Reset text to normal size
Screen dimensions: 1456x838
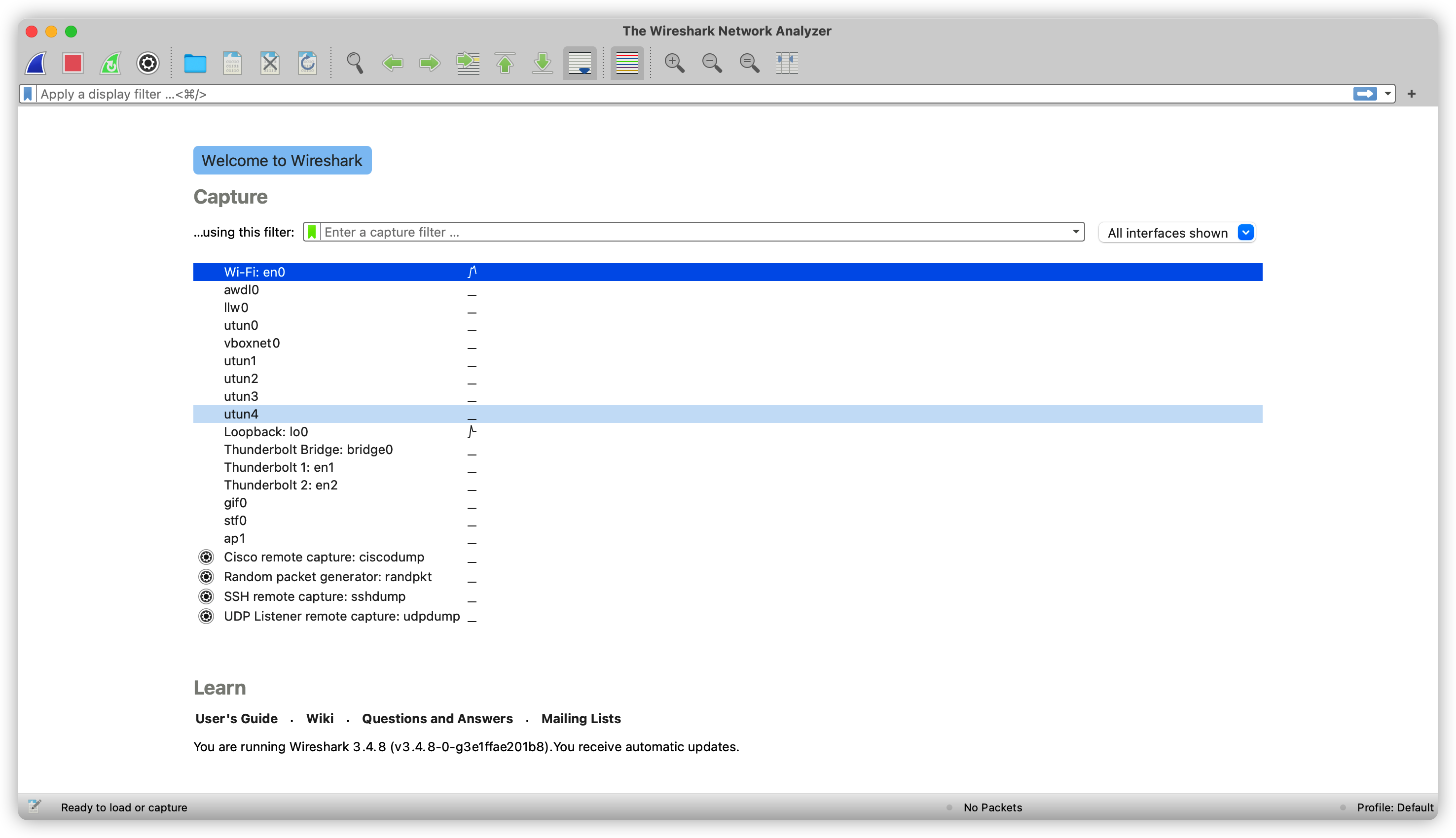tap(750, 63)
